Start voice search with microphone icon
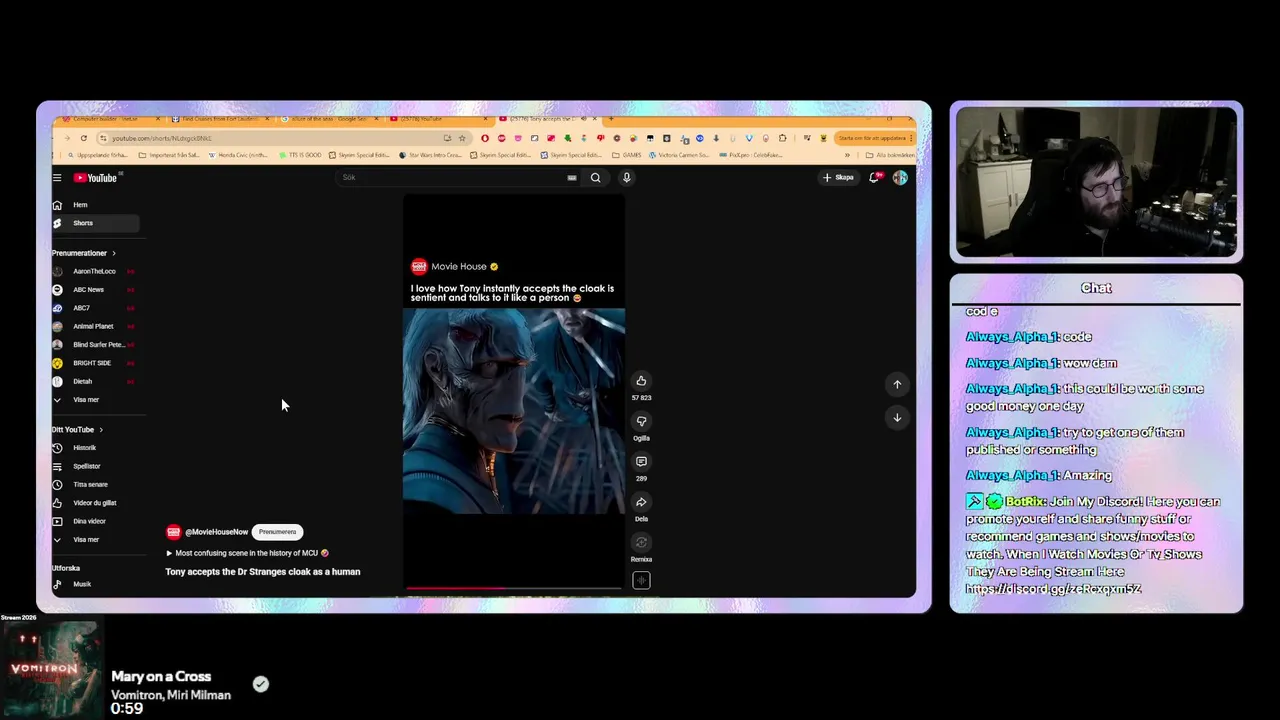This screenshot has height=720, width=1280. (x=627, y=178)
